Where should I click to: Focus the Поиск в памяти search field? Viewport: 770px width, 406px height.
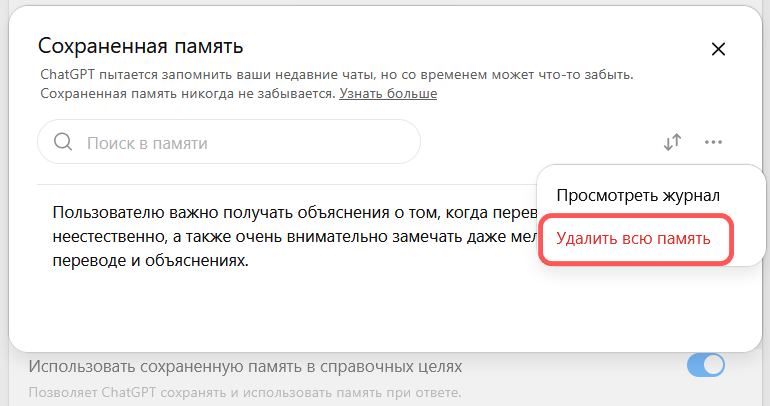click(x=240, y=142)
